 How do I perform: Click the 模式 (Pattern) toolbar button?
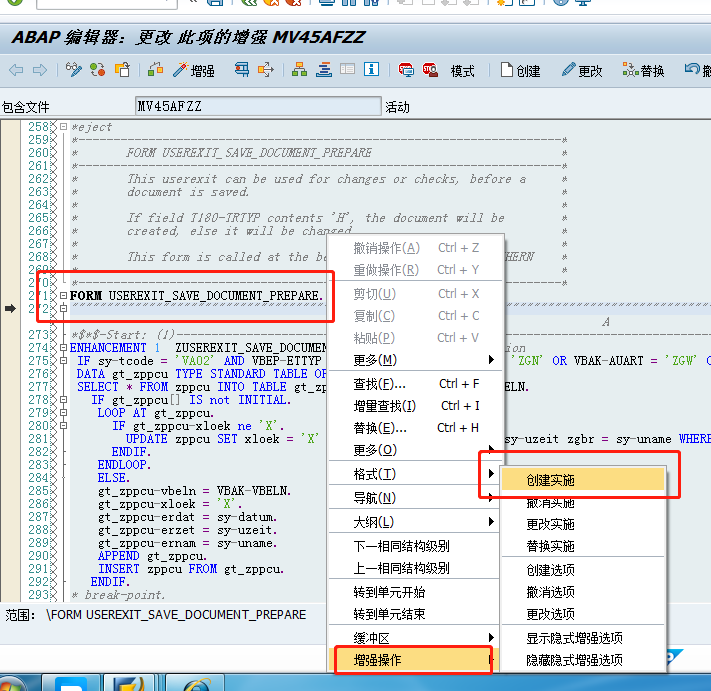(x=462, y=70)
